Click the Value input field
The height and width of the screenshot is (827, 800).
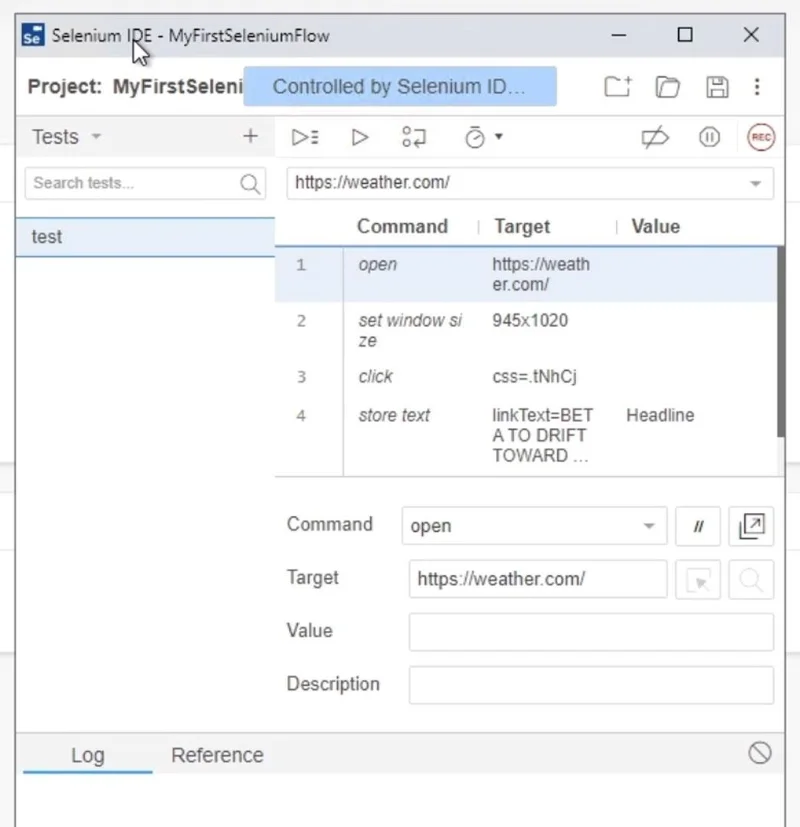point(591,631)
